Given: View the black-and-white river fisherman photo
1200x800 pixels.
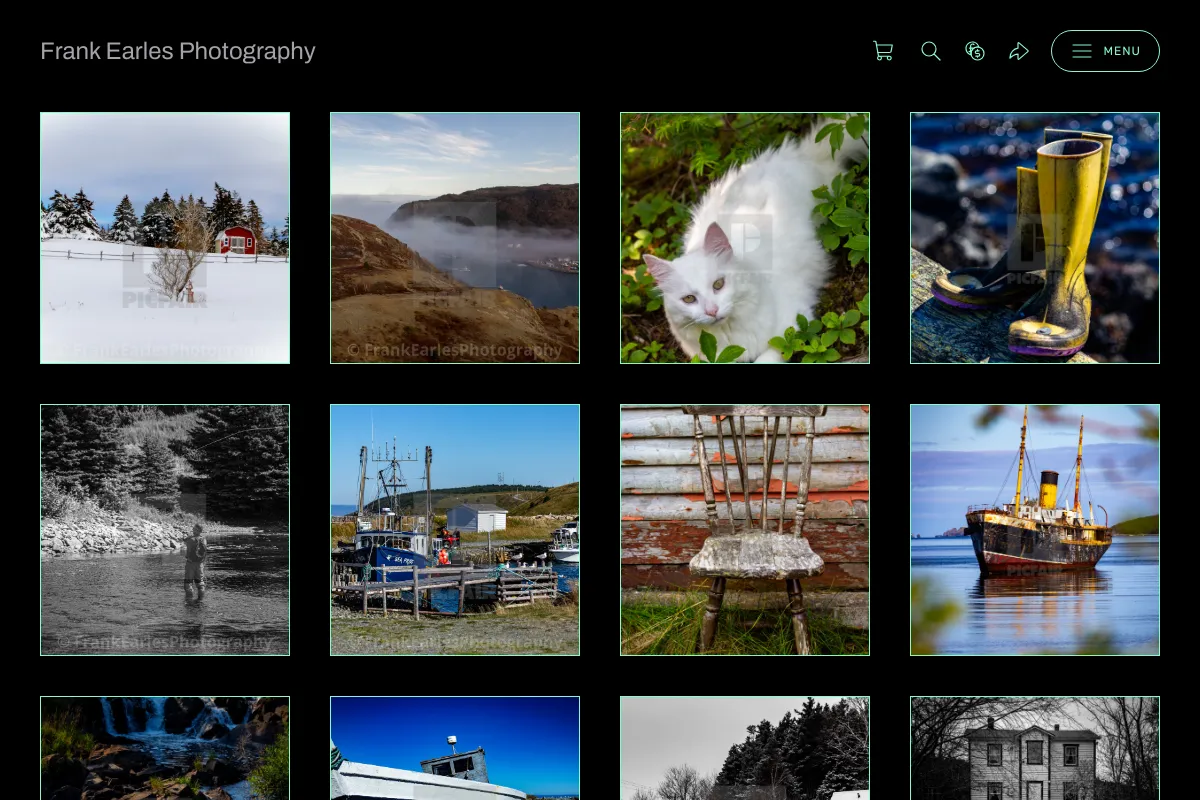Looking at the screenshot, I should click(x=165, y=530).
